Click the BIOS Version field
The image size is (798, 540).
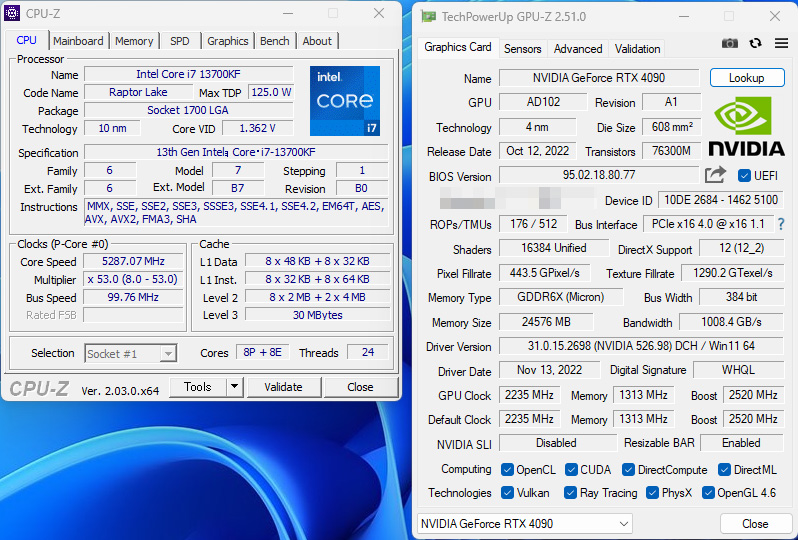pos(598,176)
